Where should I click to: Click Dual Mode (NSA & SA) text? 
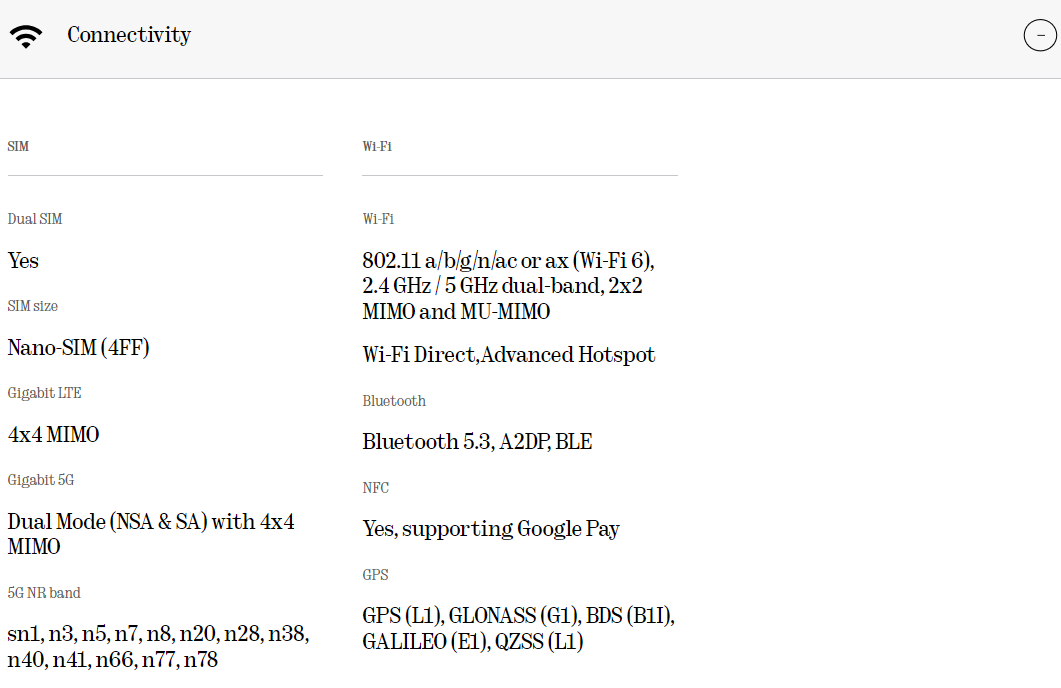[x=151, y=534]
